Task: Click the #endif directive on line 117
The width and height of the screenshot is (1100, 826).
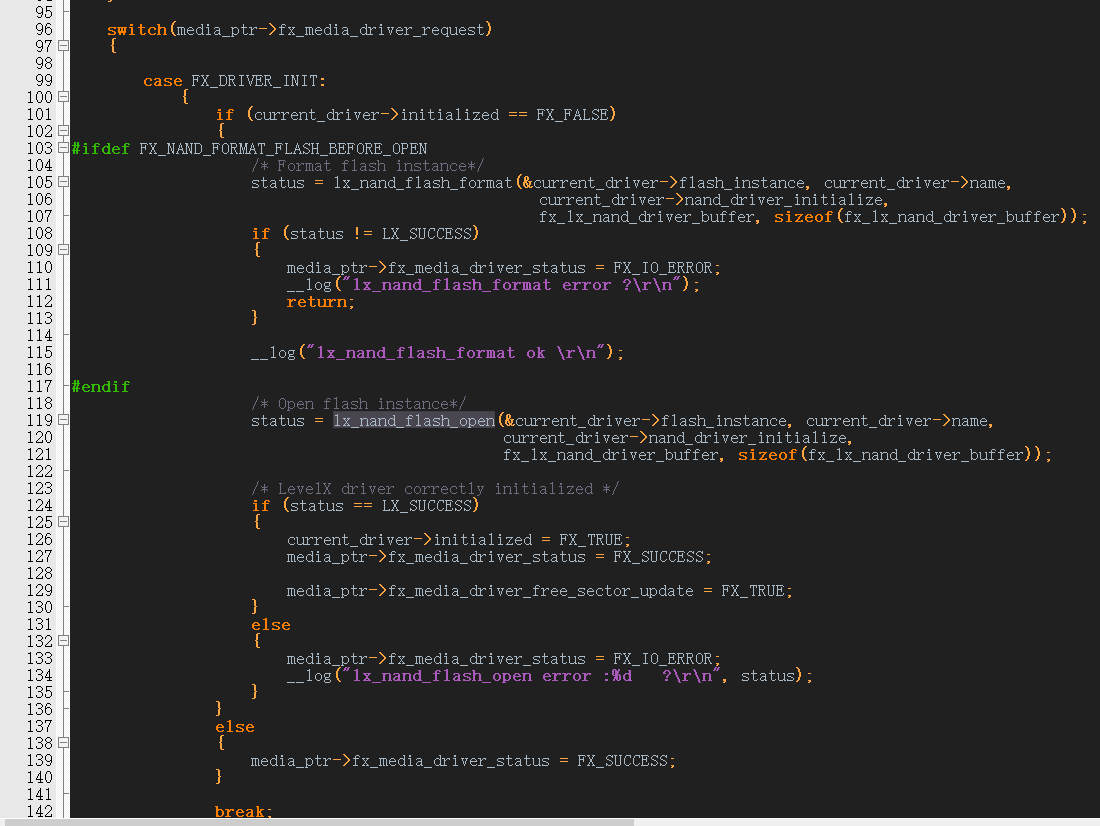Action: (x=100, y=386)
